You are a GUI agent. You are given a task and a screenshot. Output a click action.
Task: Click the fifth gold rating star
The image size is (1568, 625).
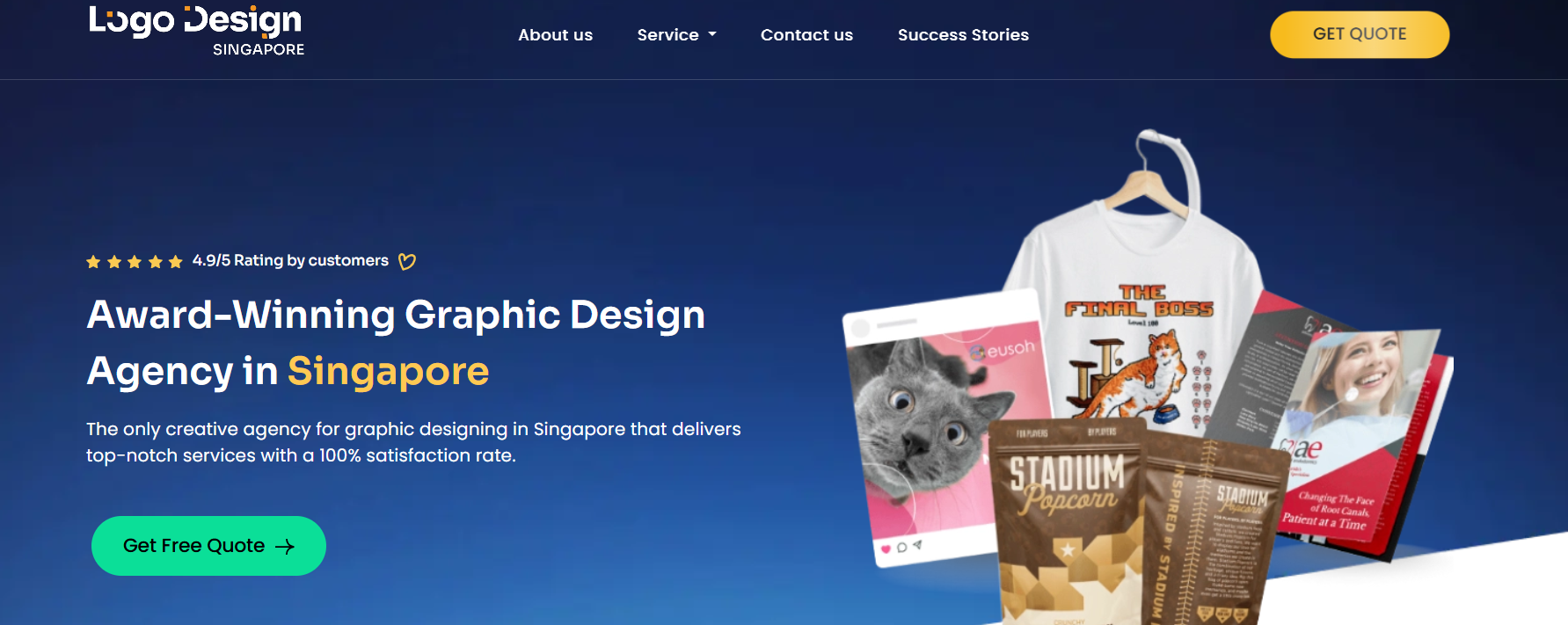(175, 262)
